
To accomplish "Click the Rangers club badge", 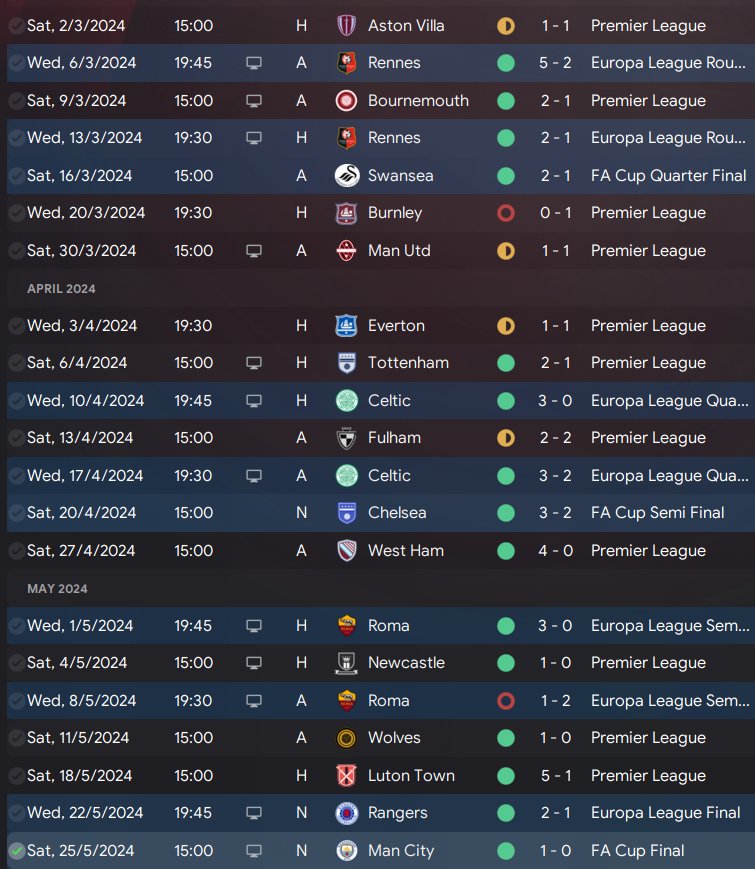I will [347, 813].
